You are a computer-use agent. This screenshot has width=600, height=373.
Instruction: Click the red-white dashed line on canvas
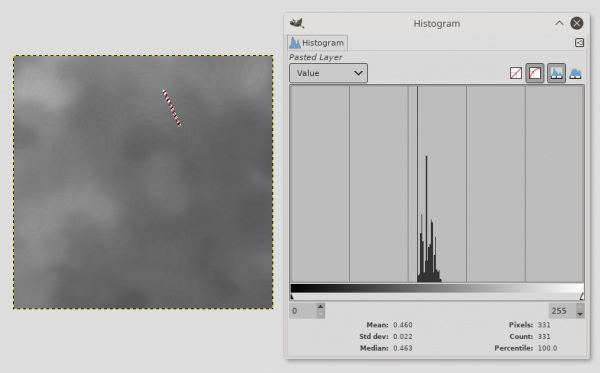pyautogui.click(x=172, y=108)
